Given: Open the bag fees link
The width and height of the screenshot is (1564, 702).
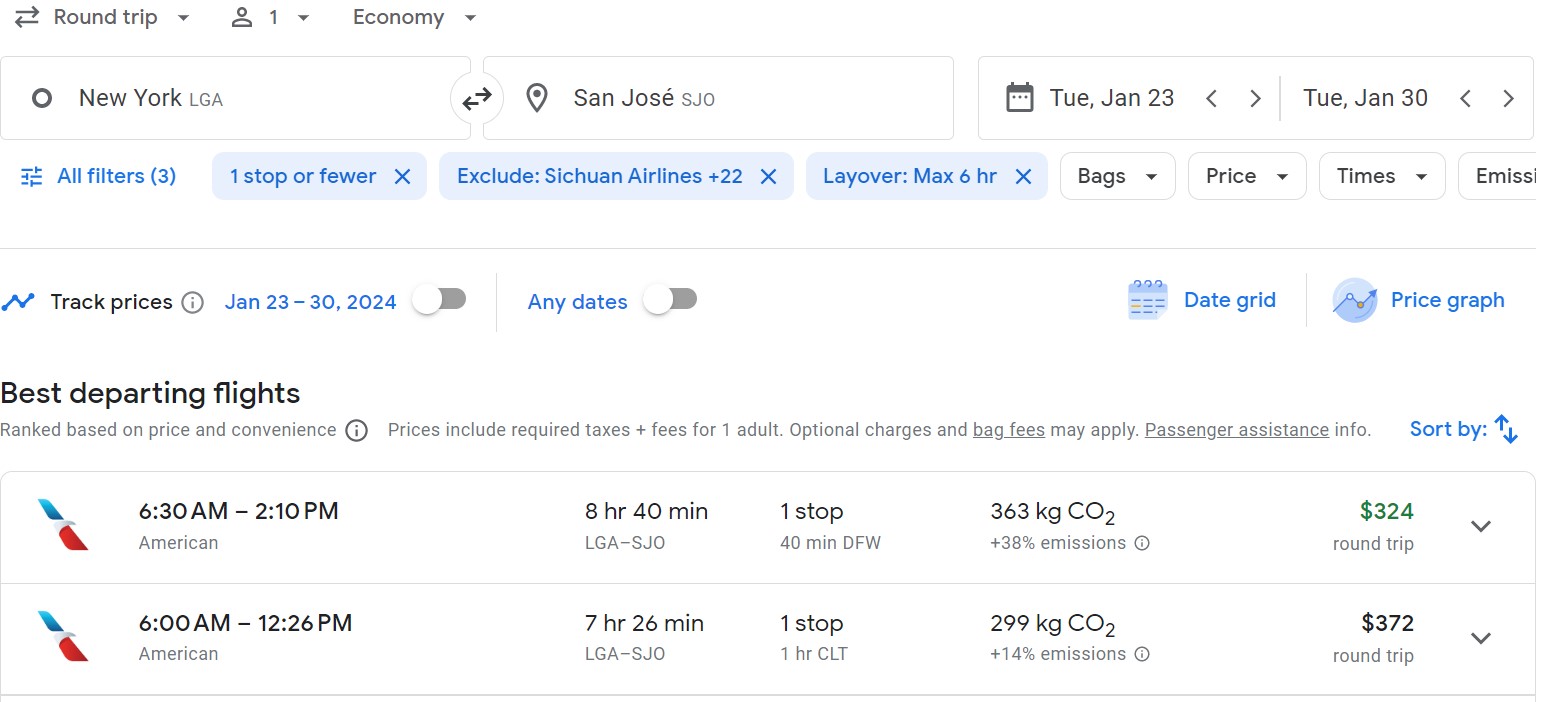Looking at the screenshot, I should (x=1008, y=429).
